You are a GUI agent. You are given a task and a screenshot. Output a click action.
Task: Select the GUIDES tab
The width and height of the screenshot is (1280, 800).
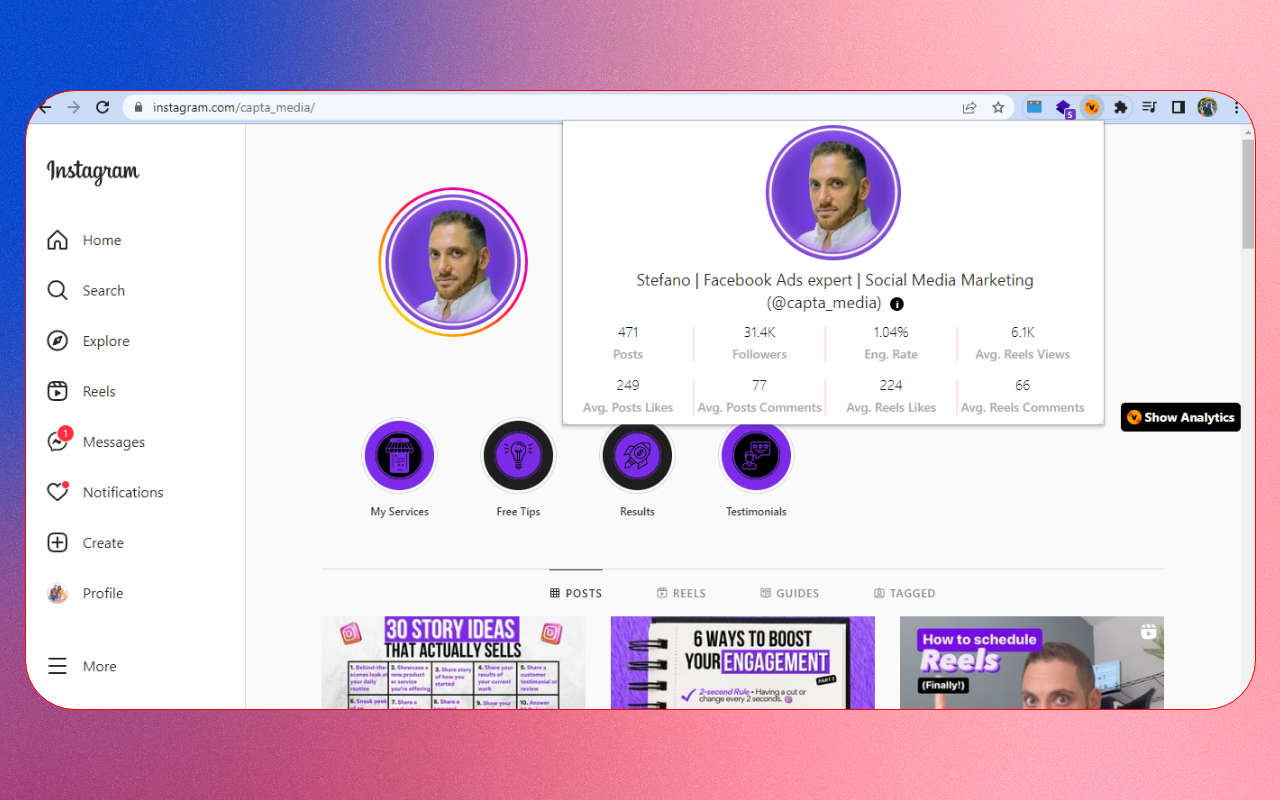[x=789, y=593]
